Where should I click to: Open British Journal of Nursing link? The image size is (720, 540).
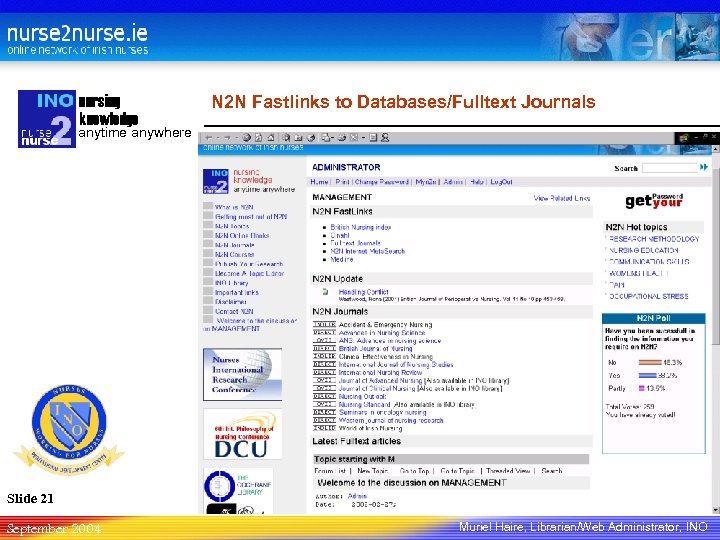pyautogui.click(x=375, y=349)
